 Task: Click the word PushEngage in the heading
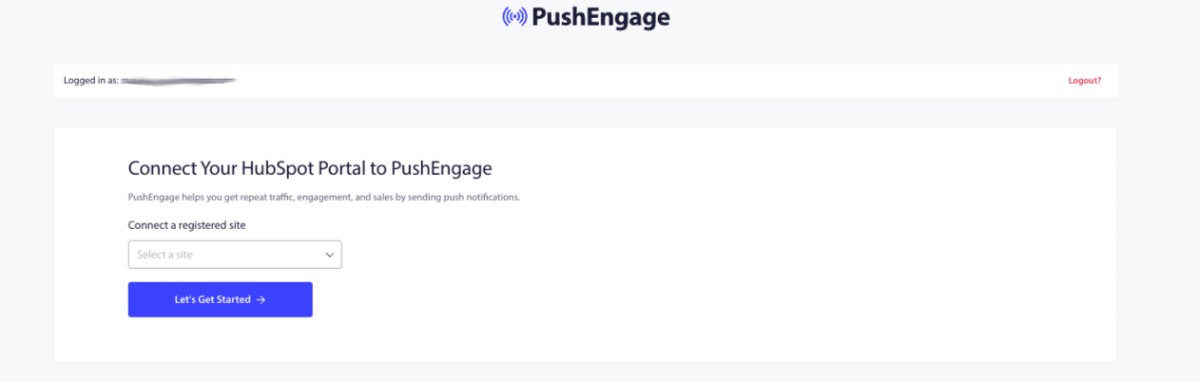442,168
